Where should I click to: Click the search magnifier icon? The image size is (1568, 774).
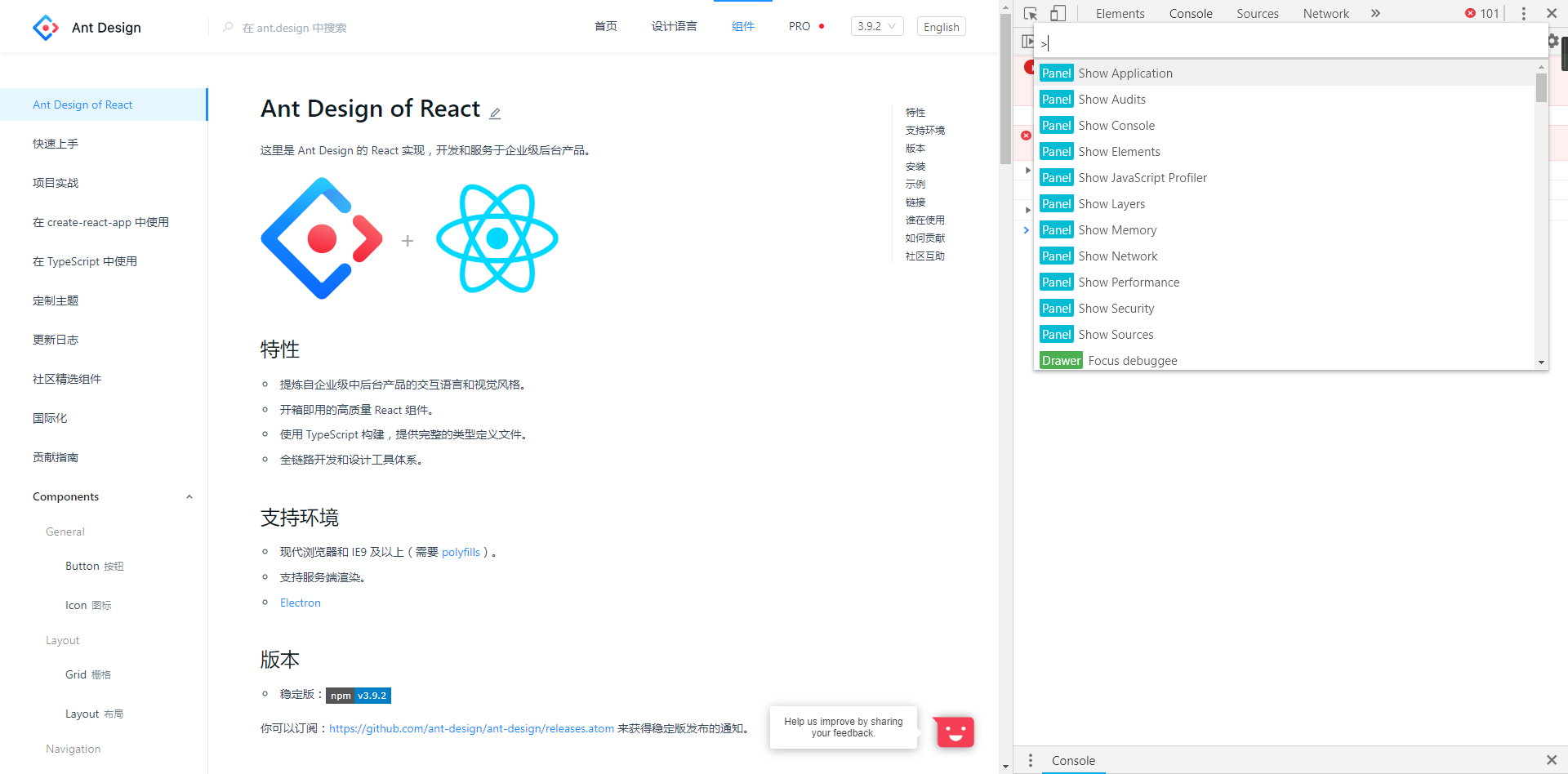pos(228,27)
